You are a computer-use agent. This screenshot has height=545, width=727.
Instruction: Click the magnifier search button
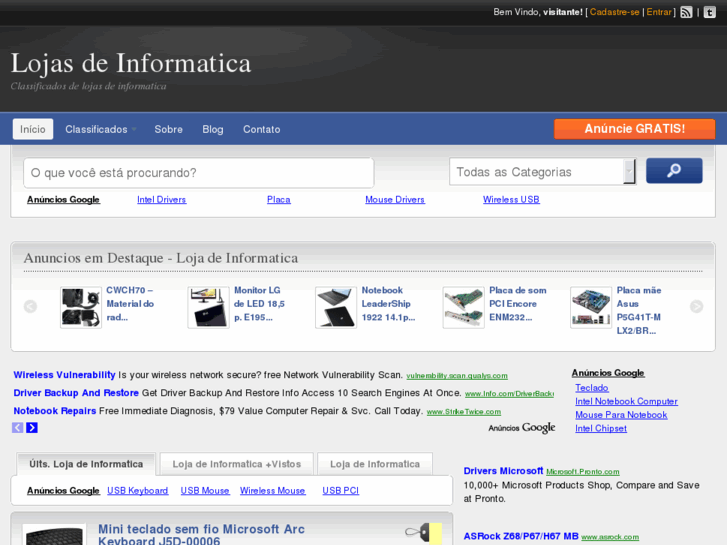point(674,171)
